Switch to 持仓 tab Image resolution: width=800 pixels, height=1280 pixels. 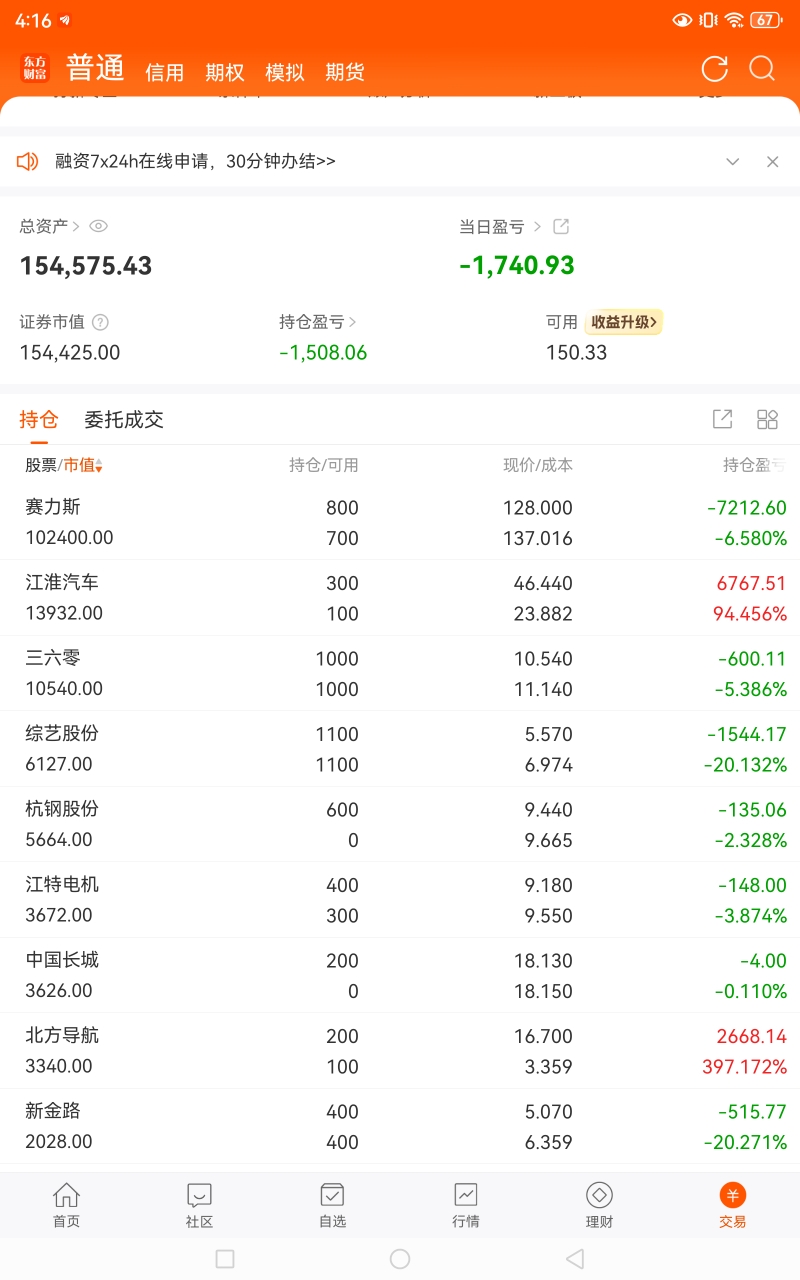[x=39, y=420]
